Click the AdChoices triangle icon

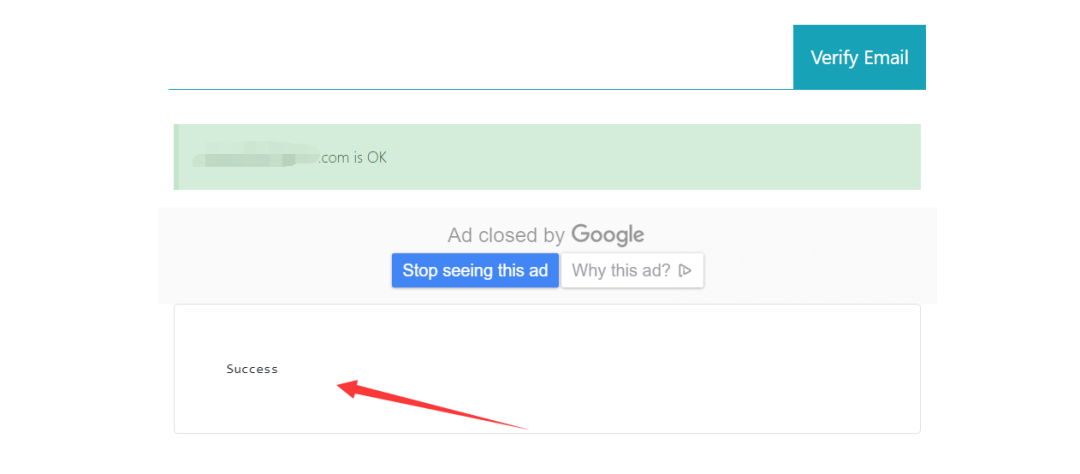point(685,271)
